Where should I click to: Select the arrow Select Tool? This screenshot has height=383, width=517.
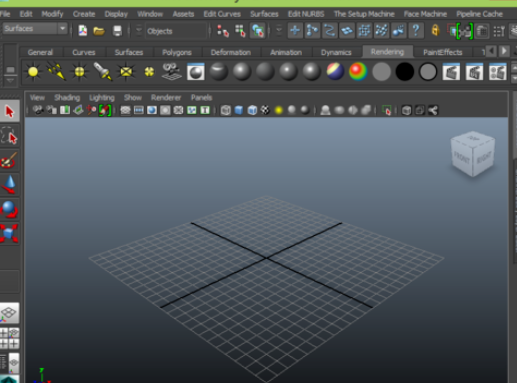[10, 112]
